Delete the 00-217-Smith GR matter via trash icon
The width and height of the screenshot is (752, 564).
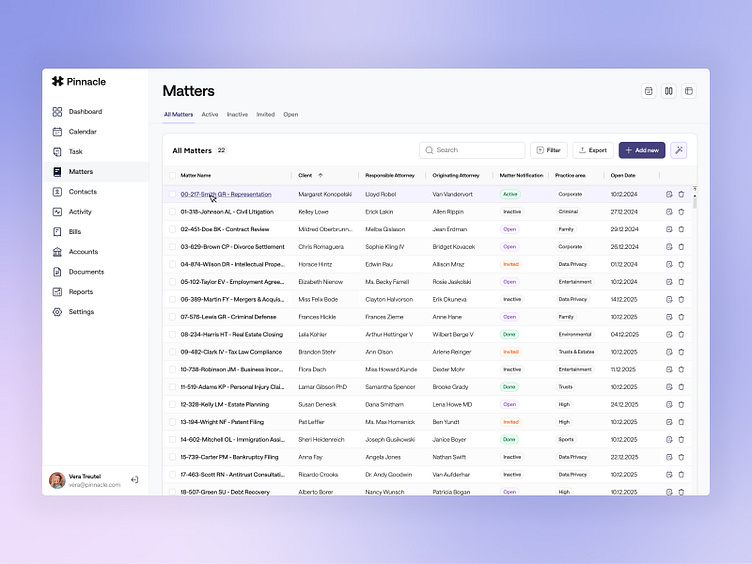(x=681, y=195)
